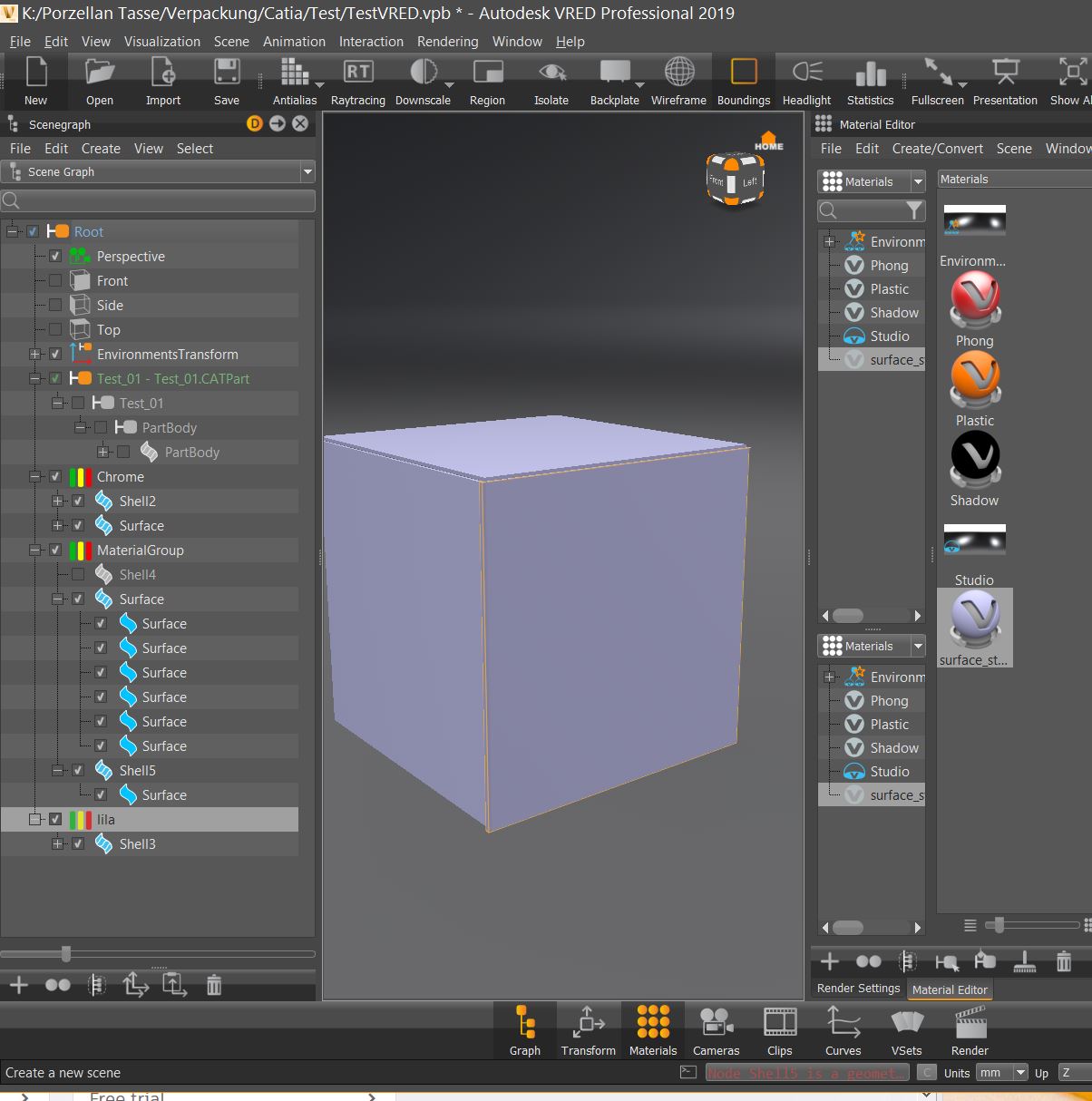This screenshot has width=1092, height=1101.
Task: Enable the Front camera checkbox
Action: click(x=54, y=280)
